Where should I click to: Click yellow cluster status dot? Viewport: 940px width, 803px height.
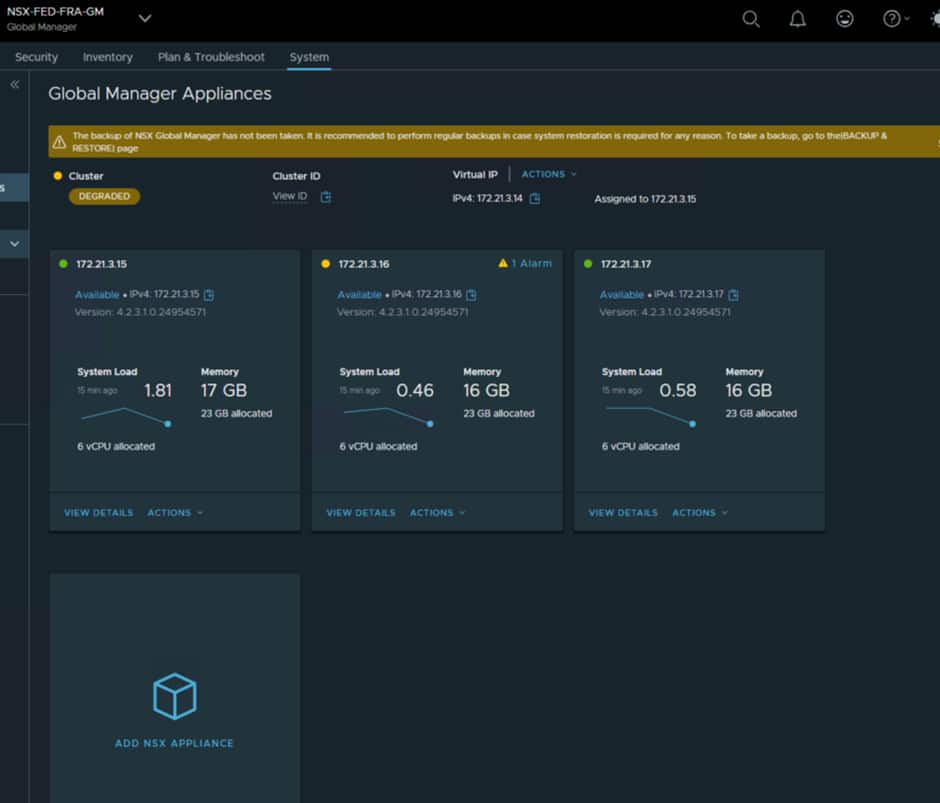click(x=58, y=176)
